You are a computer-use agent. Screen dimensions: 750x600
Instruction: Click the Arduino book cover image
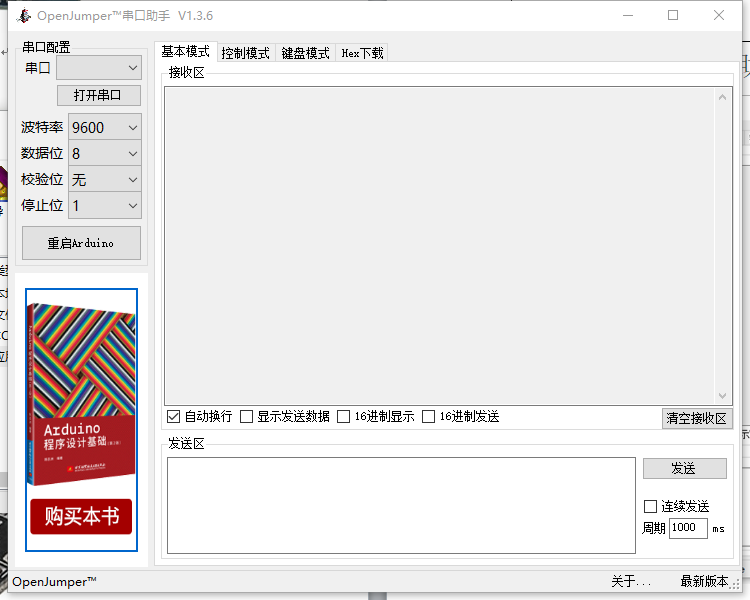[81, 393]
